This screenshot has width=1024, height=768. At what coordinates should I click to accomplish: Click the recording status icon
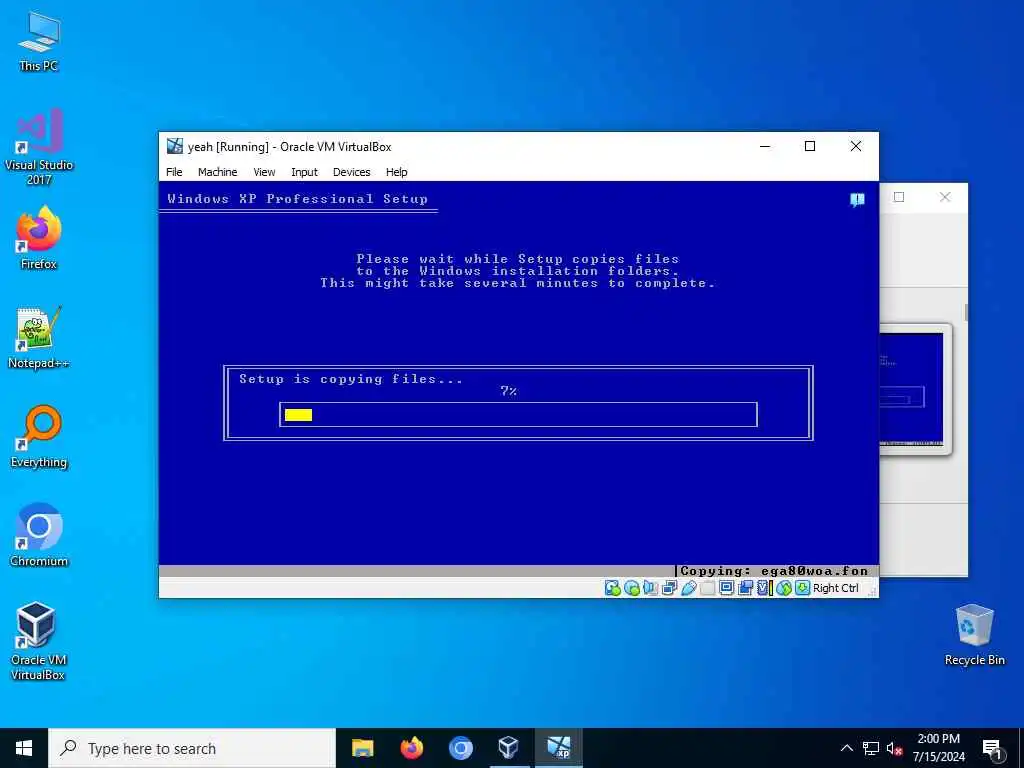[x=745, y=588]
